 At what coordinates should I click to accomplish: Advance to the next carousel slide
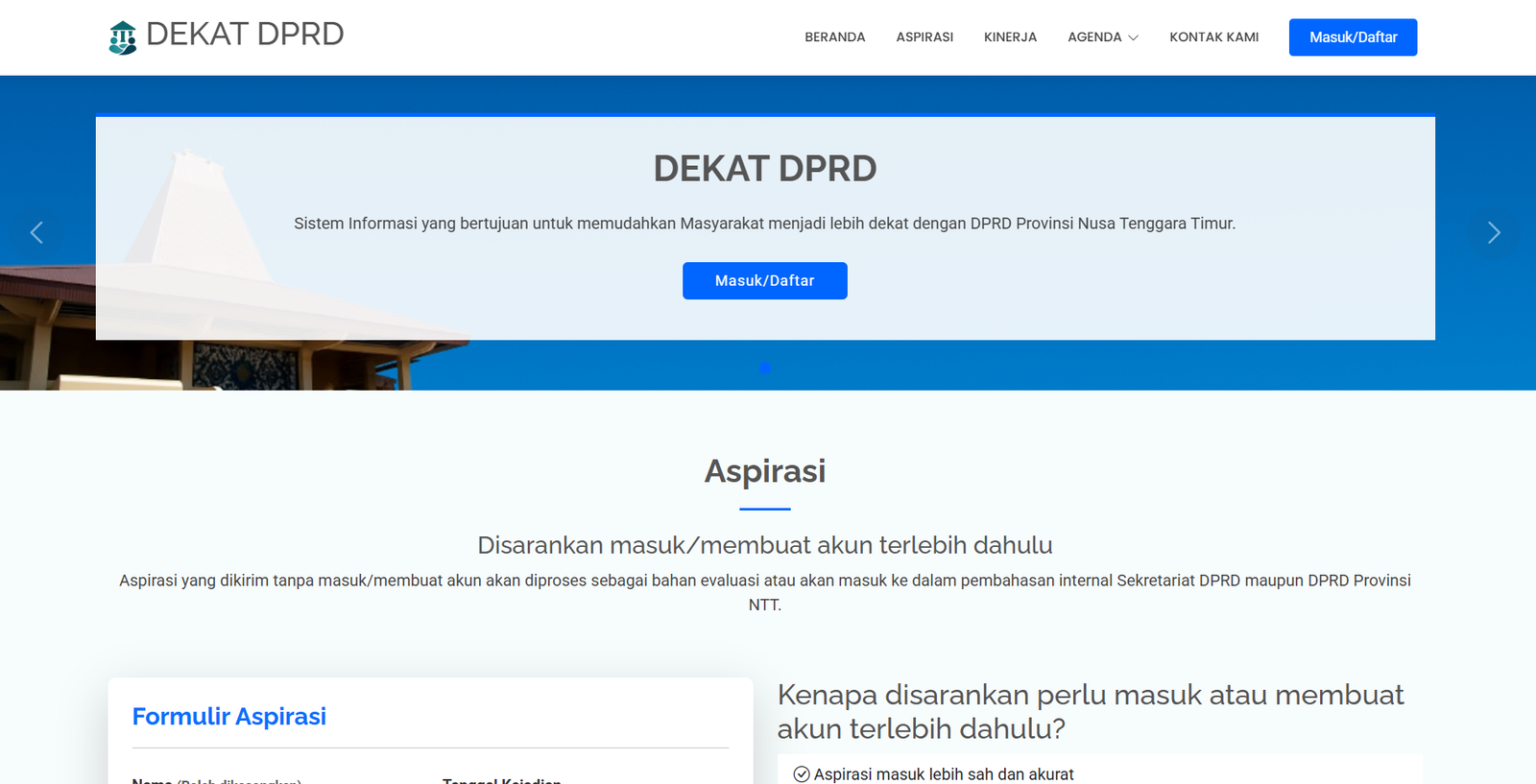tap(1493, 233)
